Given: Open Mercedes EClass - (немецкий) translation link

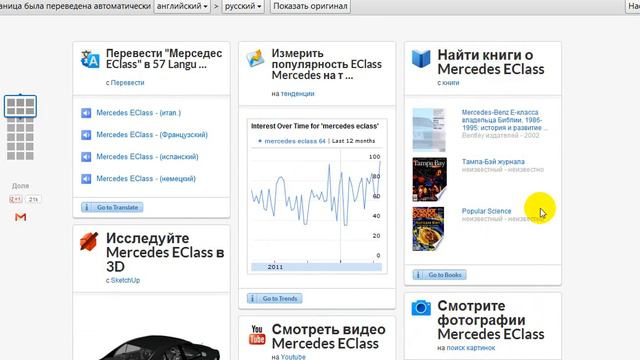Looking at the screenshot, I should (x=146, y=179).
